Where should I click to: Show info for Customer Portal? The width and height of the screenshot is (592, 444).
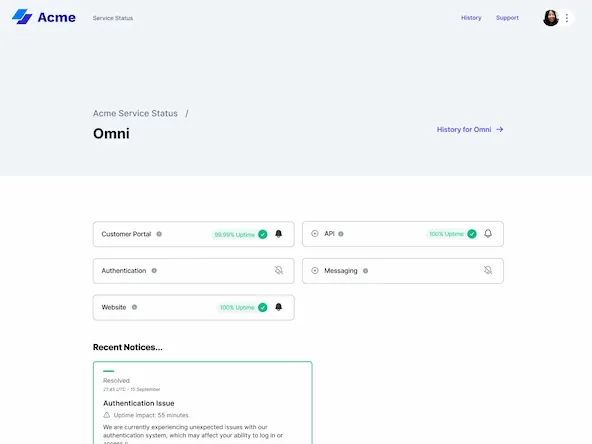(x=159, y=234)
